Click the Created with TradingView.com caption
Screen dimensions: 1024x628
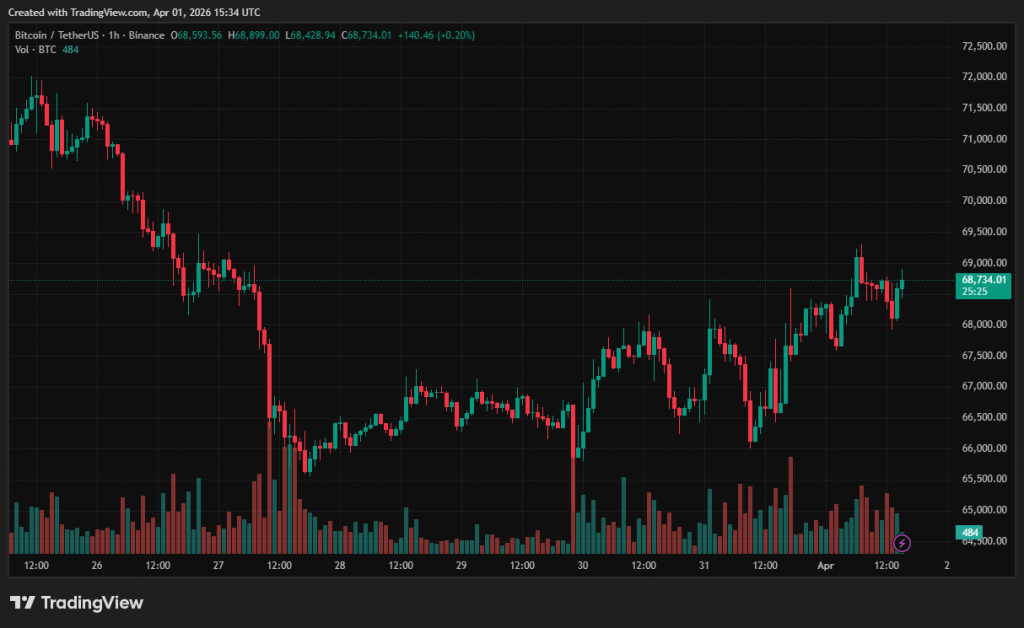134,12
